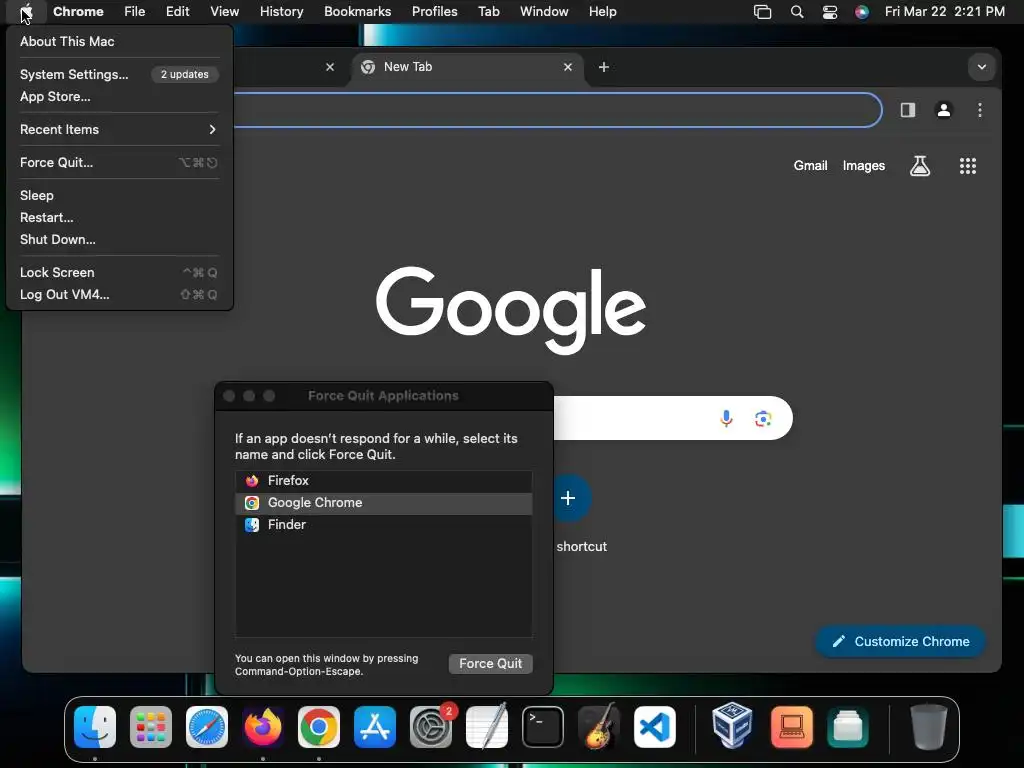Select Finder in Force Quit list
Screen dimensions: 1024x768
coord(383,525)
